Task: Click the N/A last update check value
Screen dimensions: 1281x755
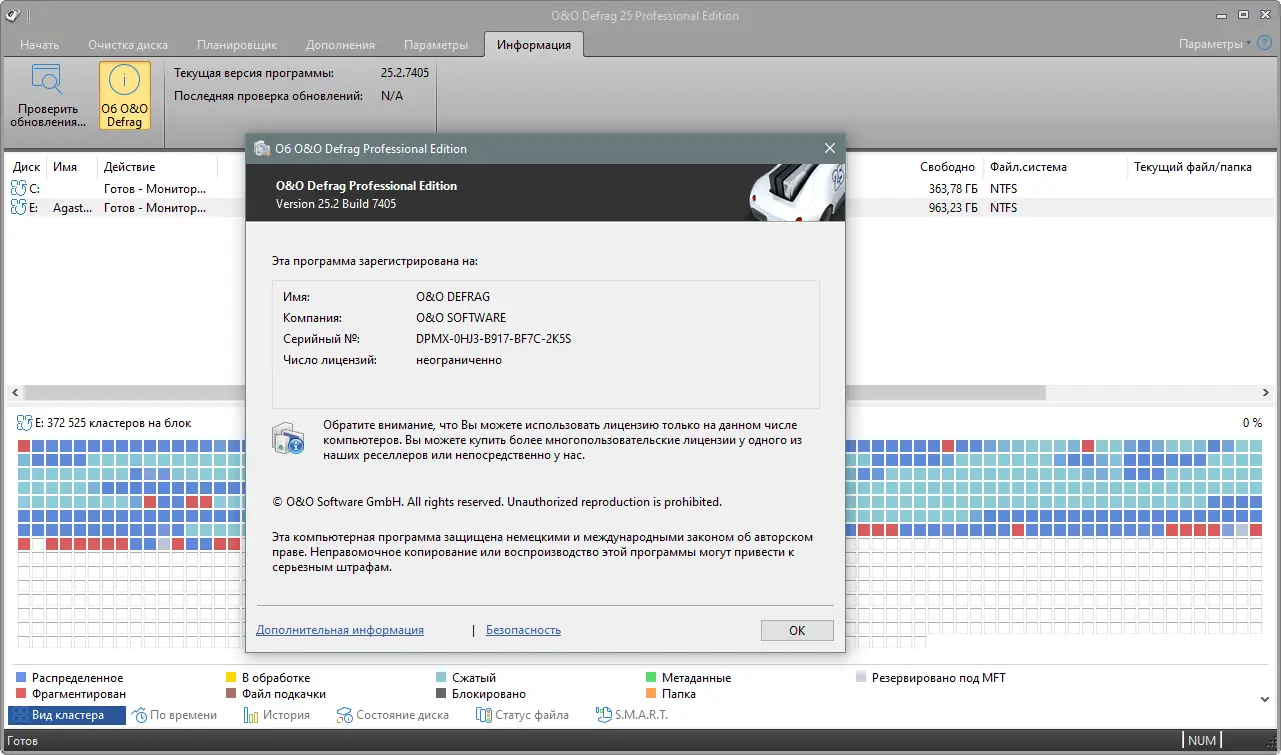Action: coord(392,96)
